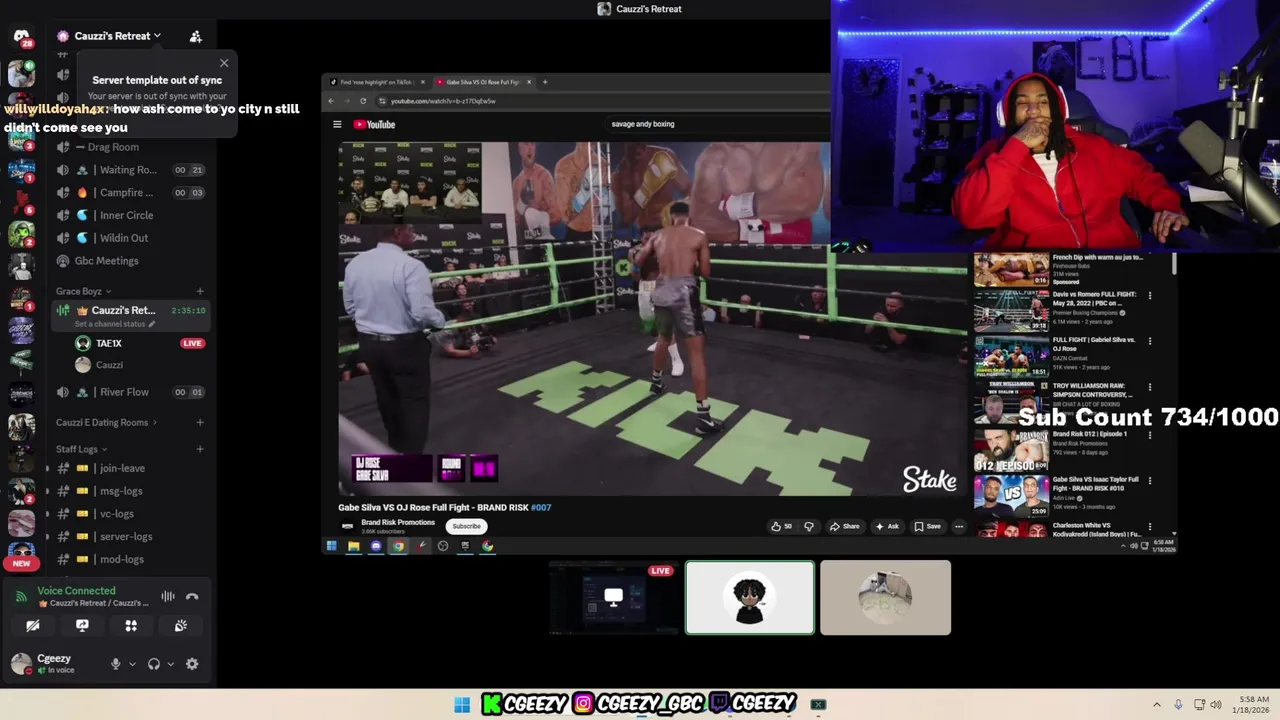Join the Drag Room voice channel
Image resolution: width=1280 pixels, height=720 pixels.
coord(129,147)
